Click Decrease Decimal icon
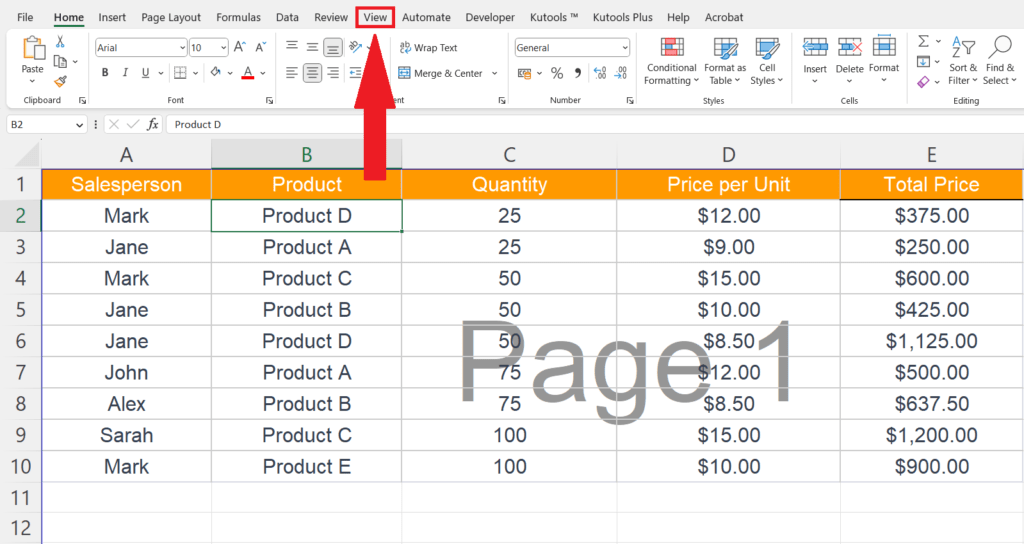 621,73
